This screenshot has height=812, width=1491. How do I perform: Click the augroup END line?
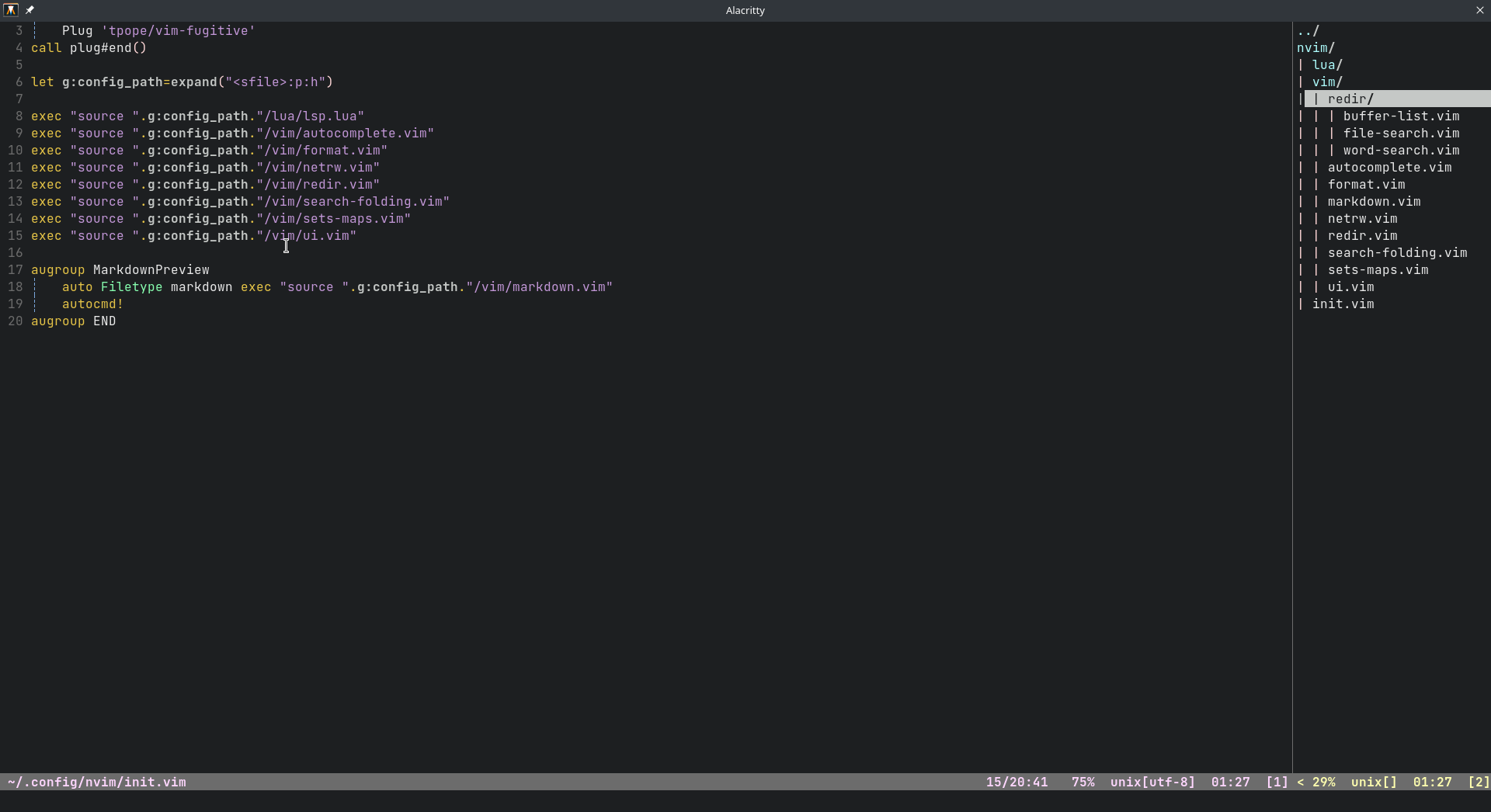73,321
